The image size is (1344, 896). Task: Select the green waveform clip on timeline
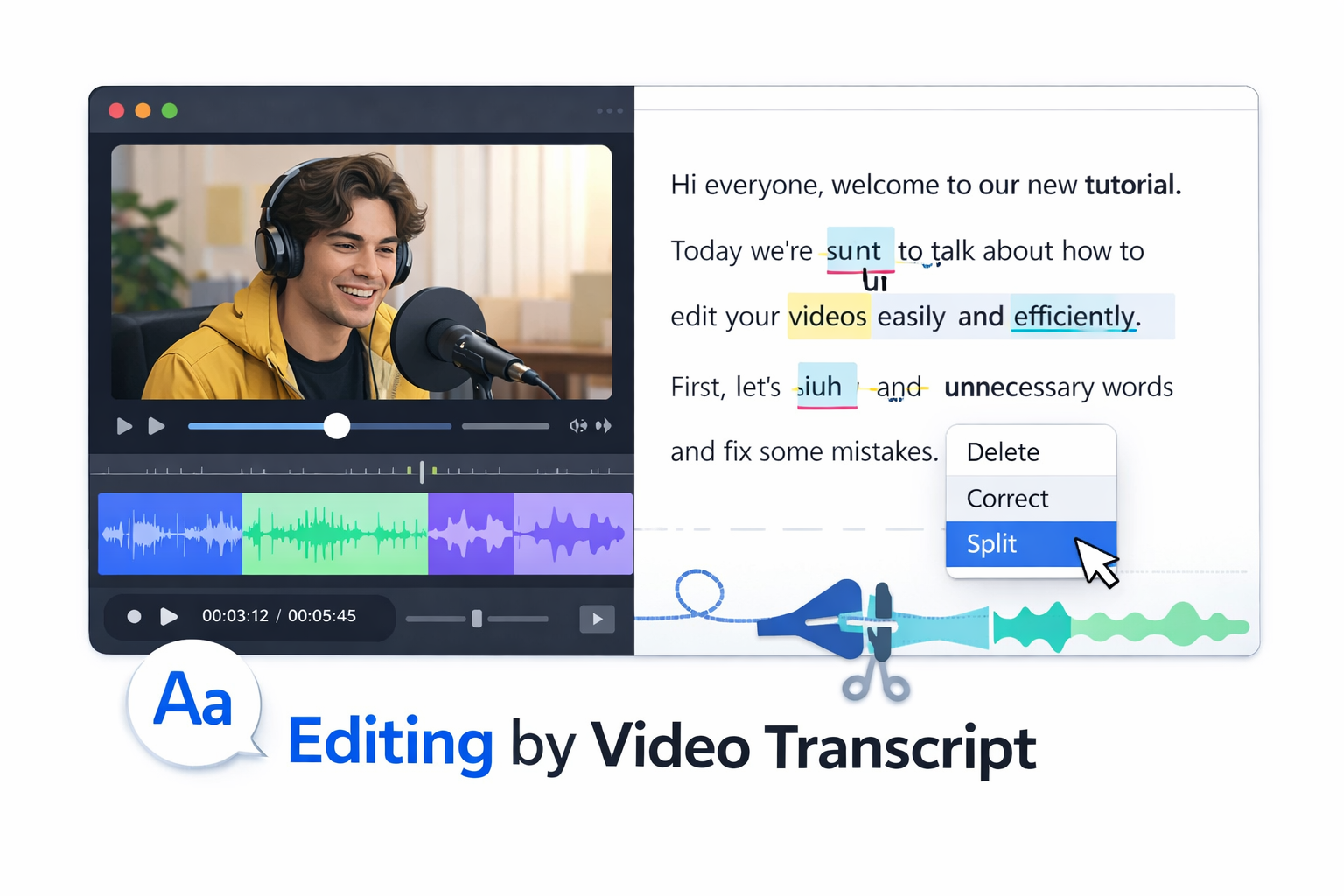[334, 534]
